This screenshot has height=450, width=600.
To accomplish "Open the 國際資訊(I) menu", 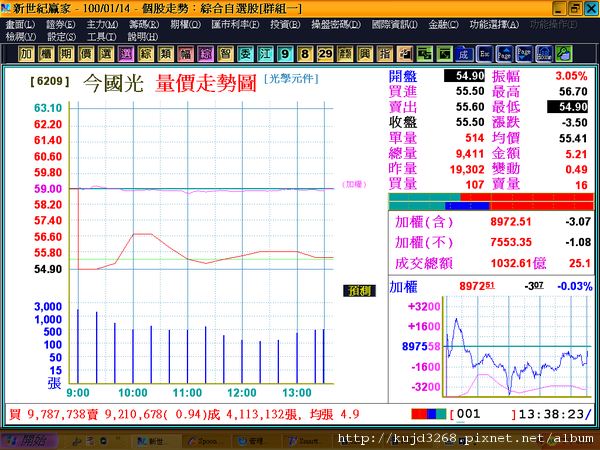I will [395, 24].
